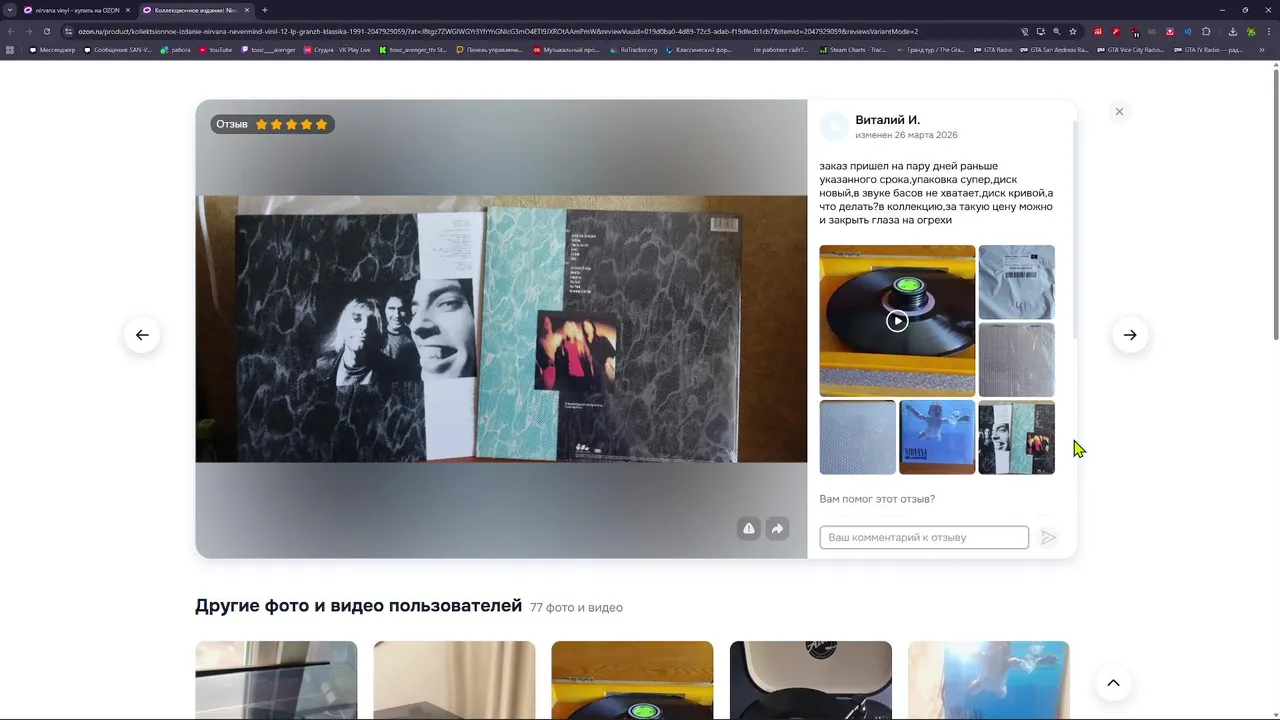Open the blue sound-wave extension icon

click(1188, 31)
